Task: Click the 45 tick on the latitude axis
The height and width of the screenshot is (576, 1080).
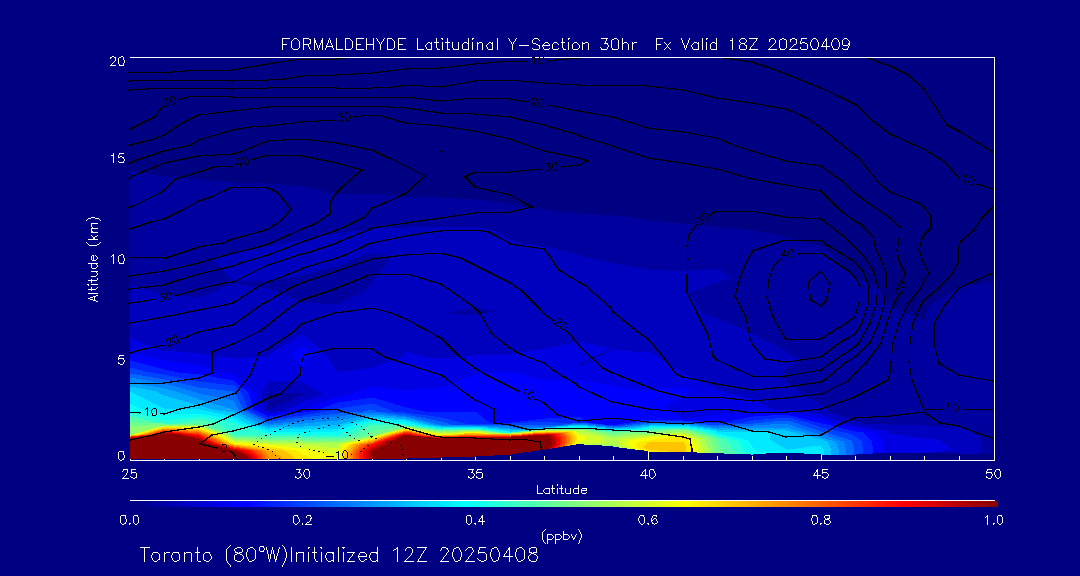Action: click(x=821, y=474)
